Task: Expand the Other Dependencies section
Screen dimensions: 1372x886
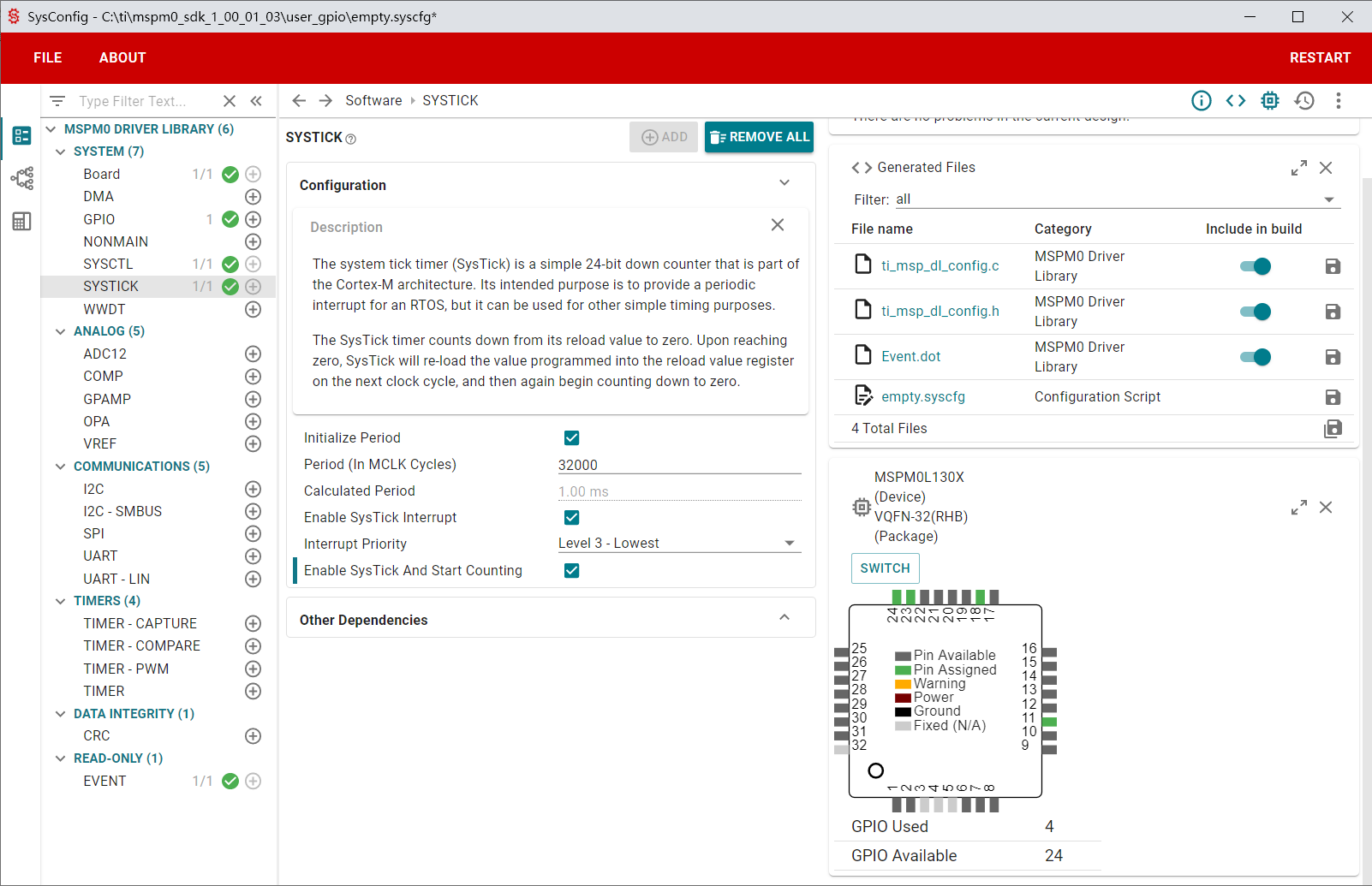Action: 784,618
